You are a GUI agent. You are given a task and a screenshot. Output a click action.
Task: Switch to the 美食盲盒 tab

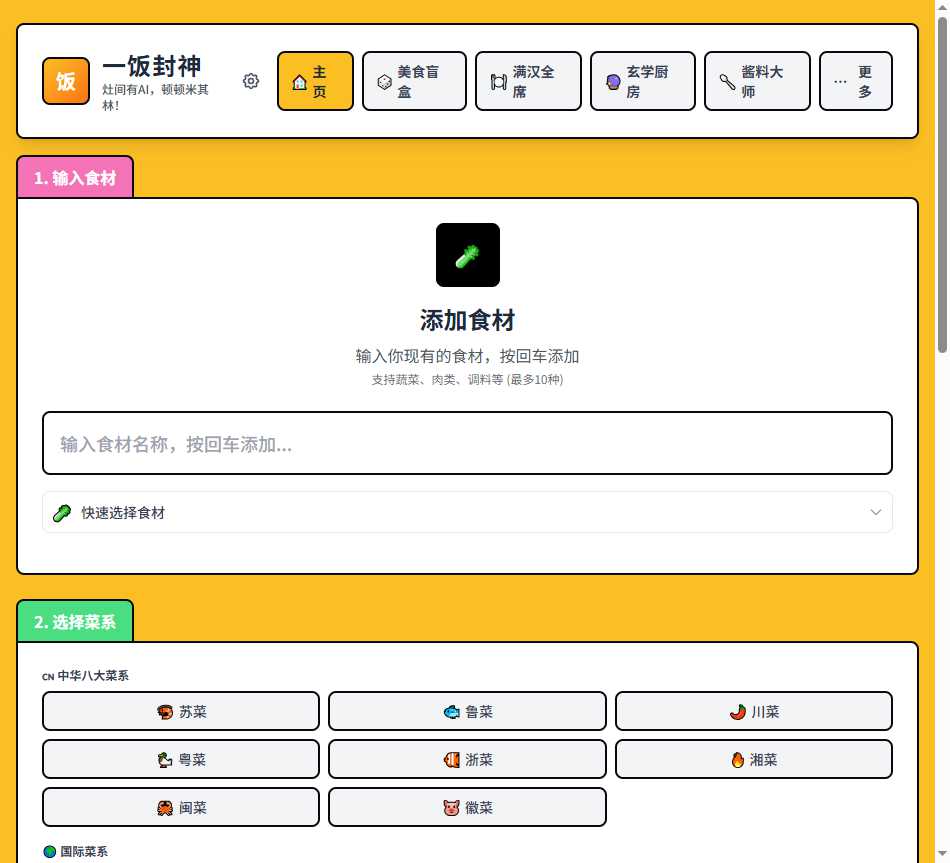[x=414, y=81]
